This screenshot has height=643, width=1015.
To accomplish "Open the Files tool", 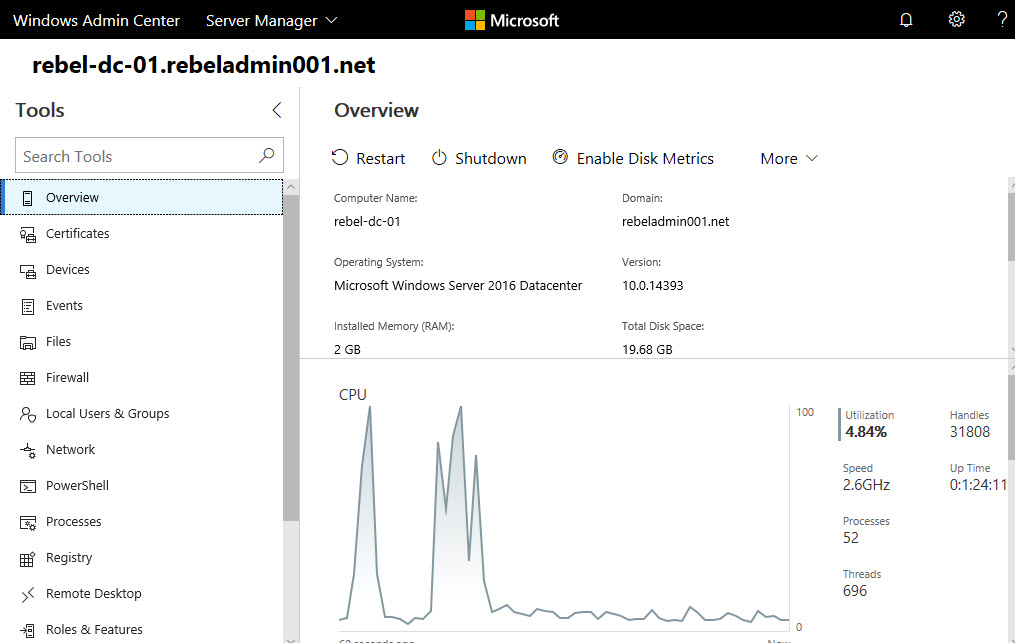I will coord(142,342).
